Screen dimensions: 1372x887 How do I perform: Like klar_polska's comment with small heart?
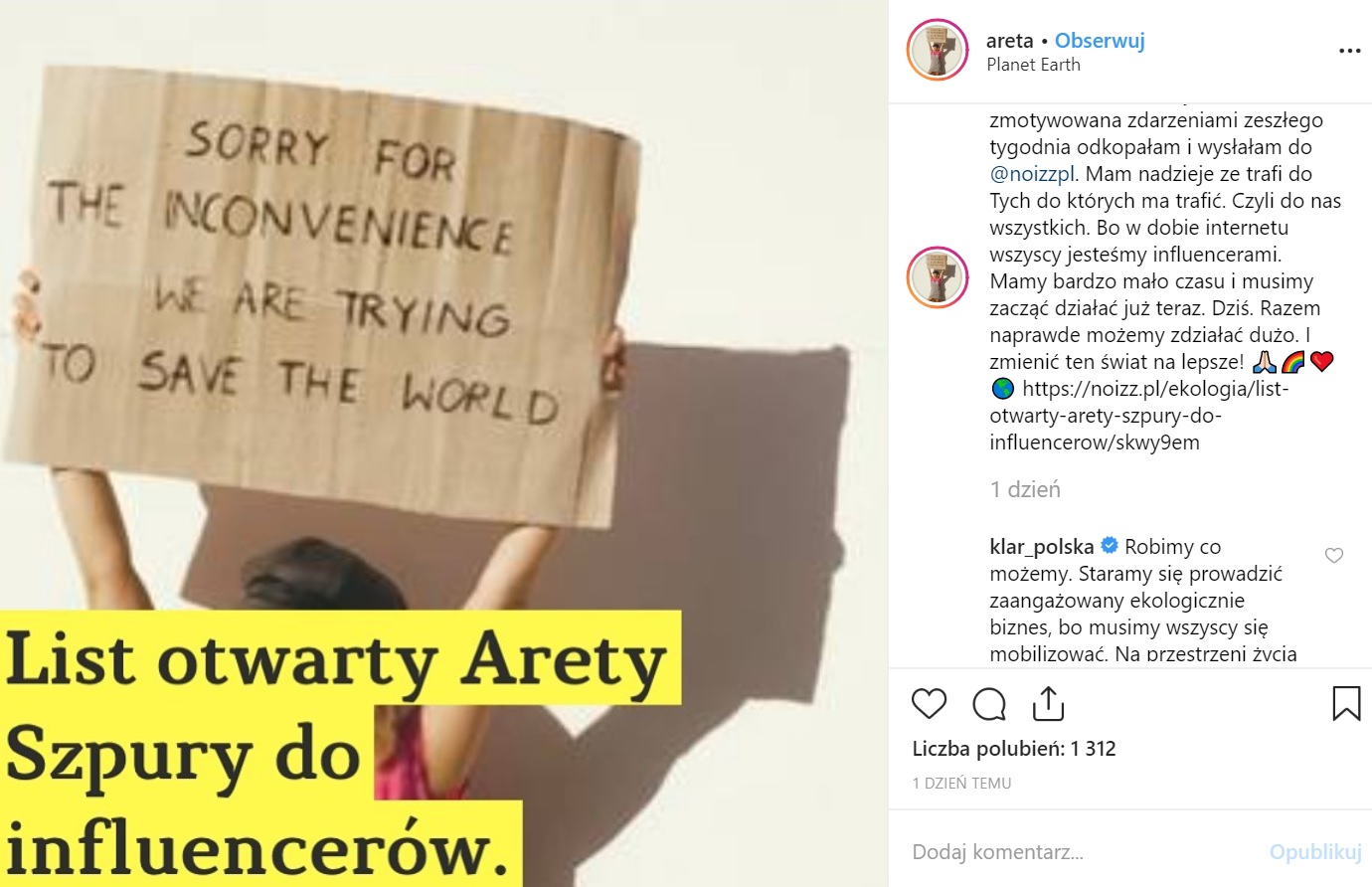[1334, 555]
